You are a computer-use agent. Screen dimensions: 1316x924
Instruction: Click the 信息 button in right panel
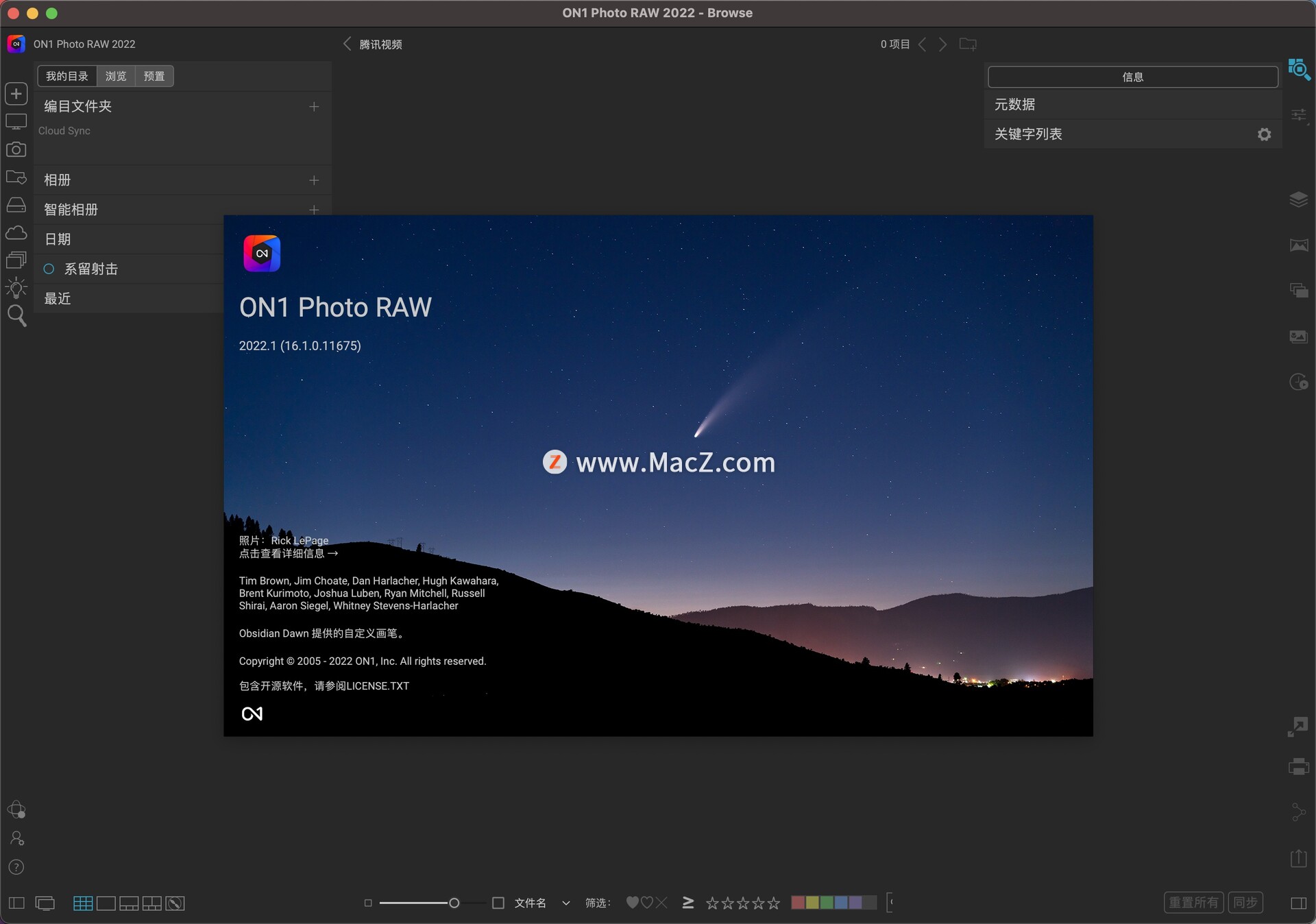point(1132,77)
